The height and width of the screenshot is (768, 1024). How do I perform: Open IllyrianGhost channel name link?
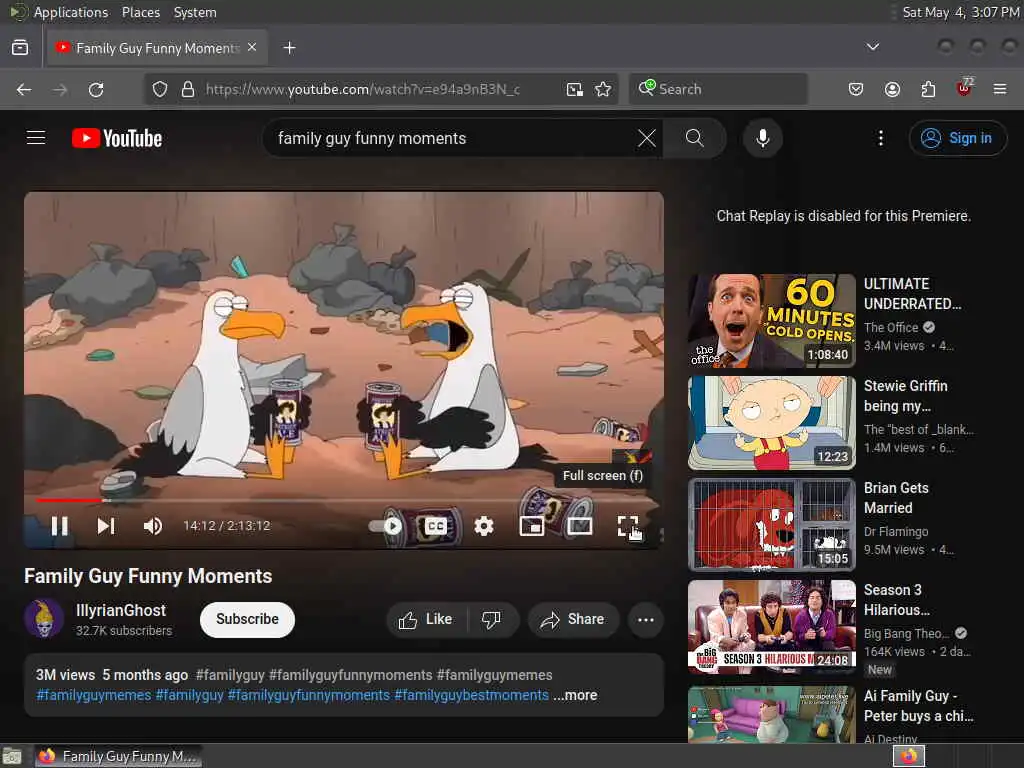(121, 610)
